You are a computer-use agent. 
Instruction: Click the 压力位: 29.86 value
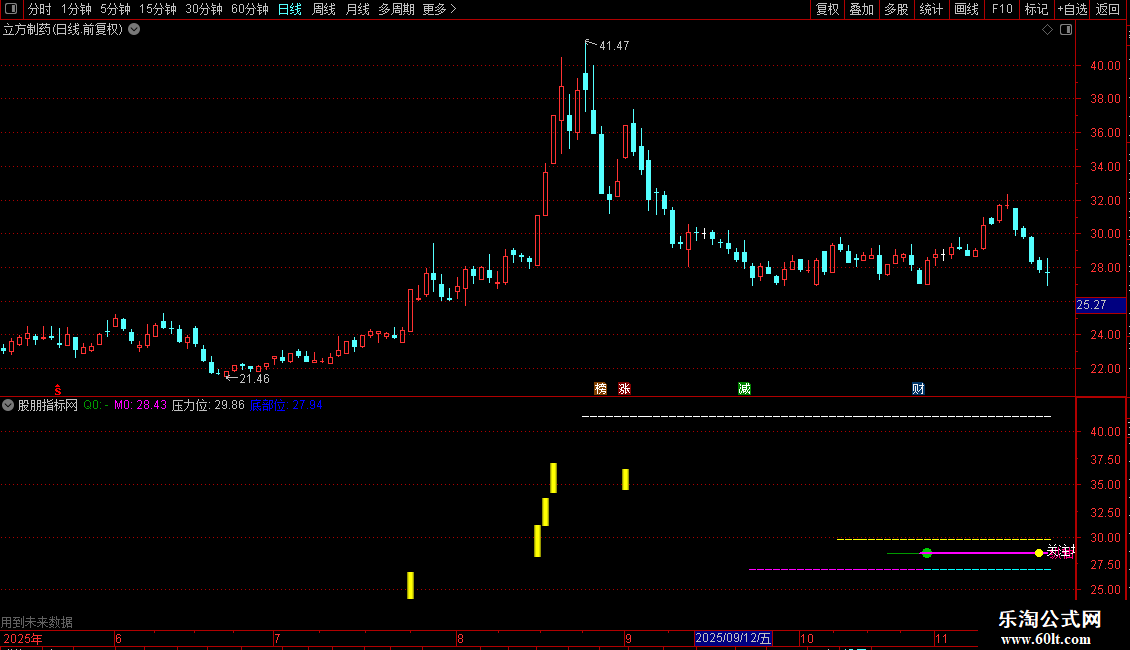coord(208,405)
